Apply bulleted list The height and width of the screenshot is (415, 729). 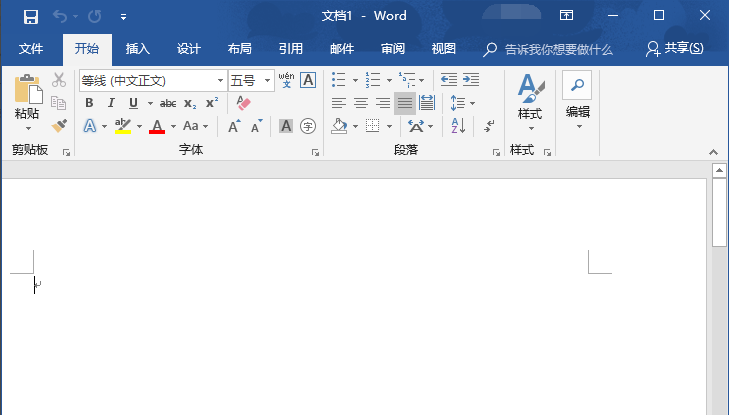point(339,80)
